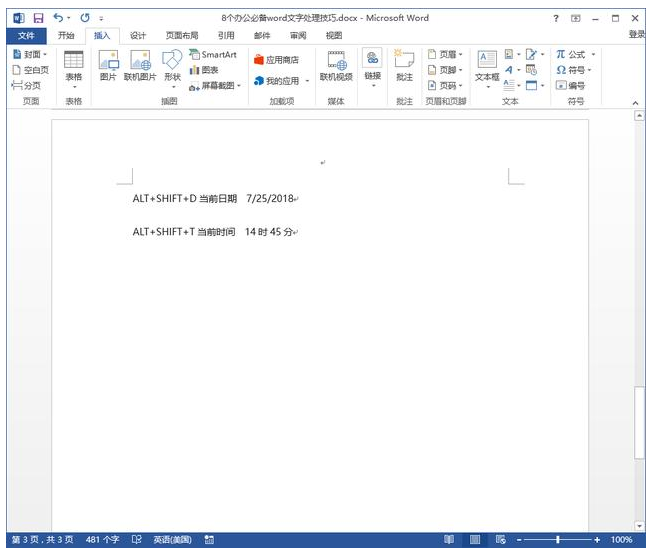Open ribbon display options
Image resolution: width=654 pixels, height=551 pixels.
[576, 18]
